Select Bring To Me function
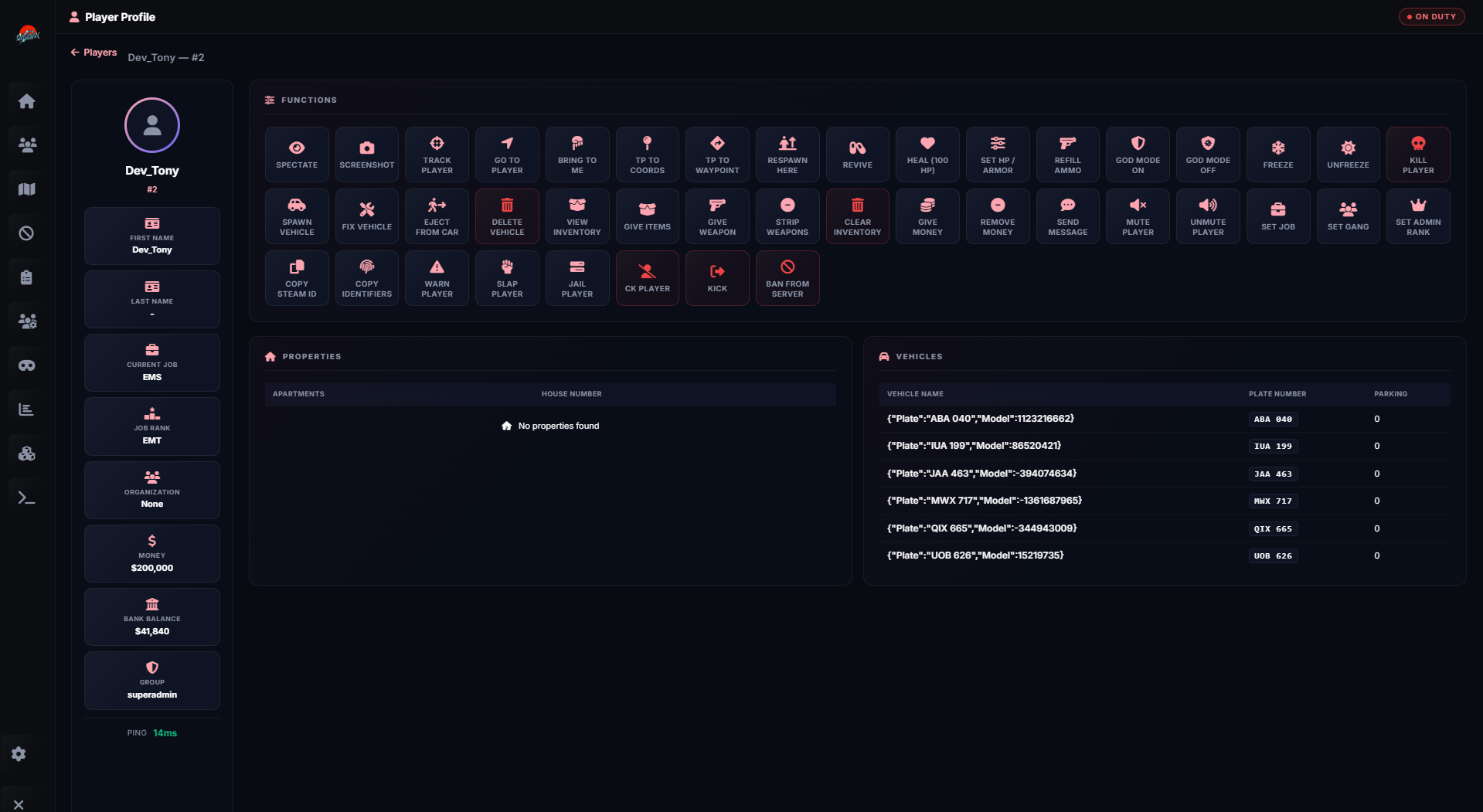This screenshot has width=1483, height=812. point(577,155)
